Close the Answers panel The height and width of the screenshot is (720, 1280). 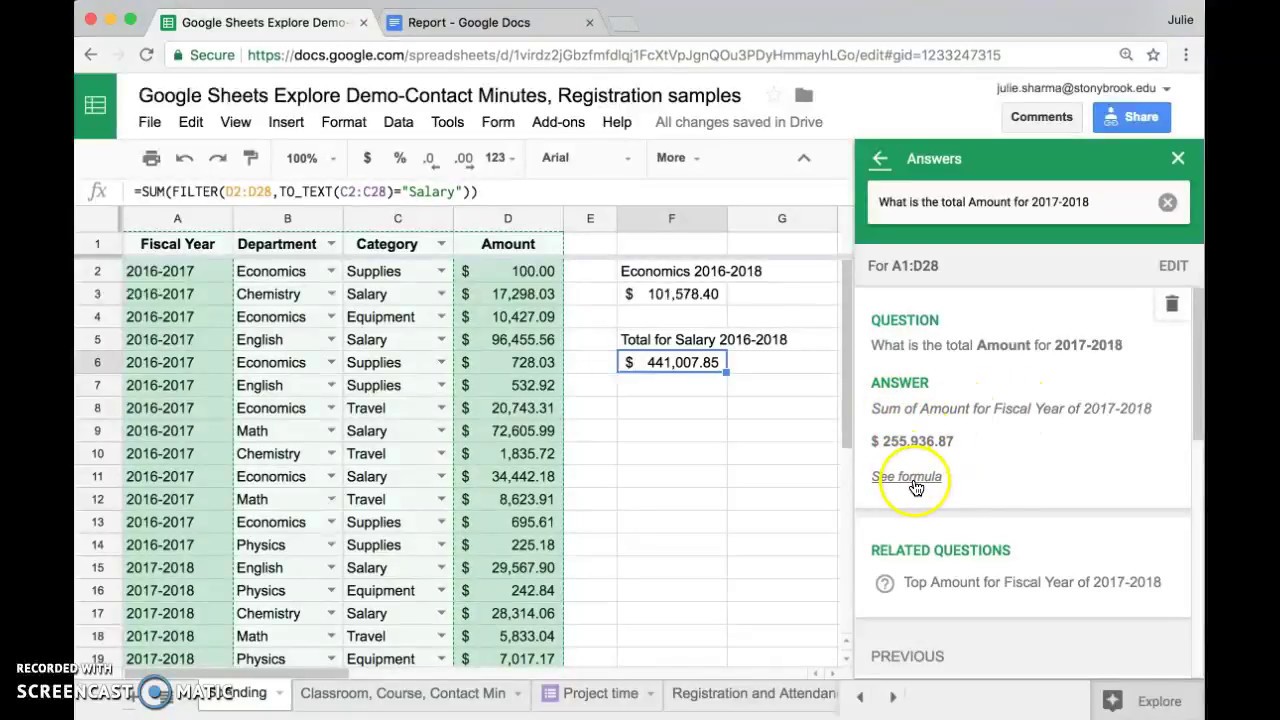1178,158
